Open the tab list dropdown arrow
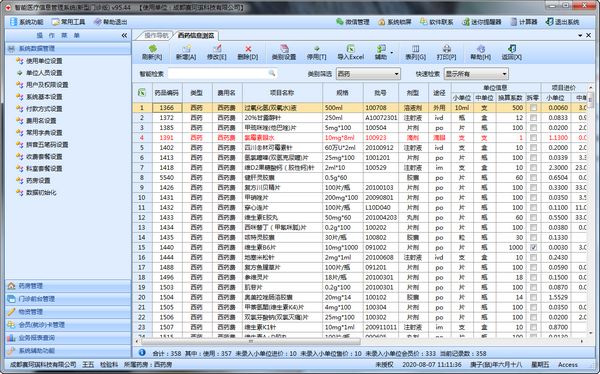Image resolution: width=600 pixels, height=374 pixels. point(580,35)
